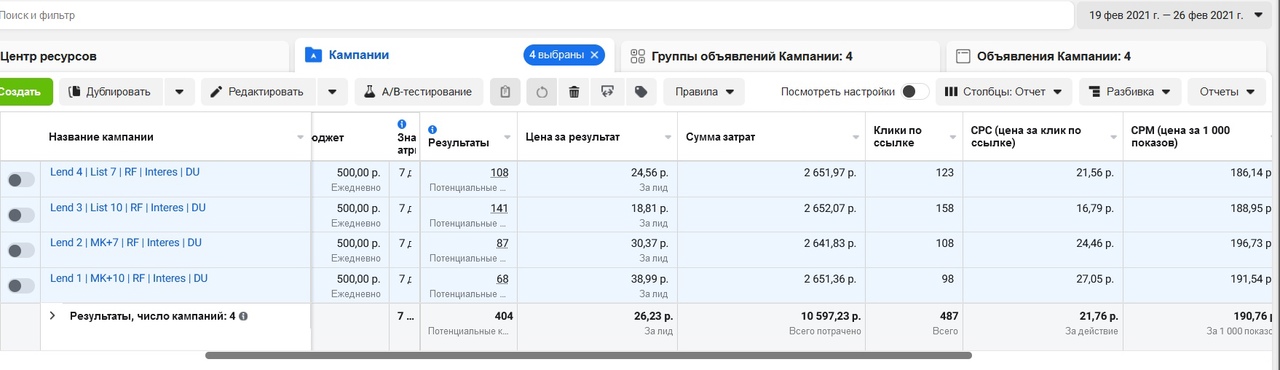Open campaign Lend 3 | List 10 | RF | Interes | DU
The image size is (1280, 370).
[x=128, y=207]
